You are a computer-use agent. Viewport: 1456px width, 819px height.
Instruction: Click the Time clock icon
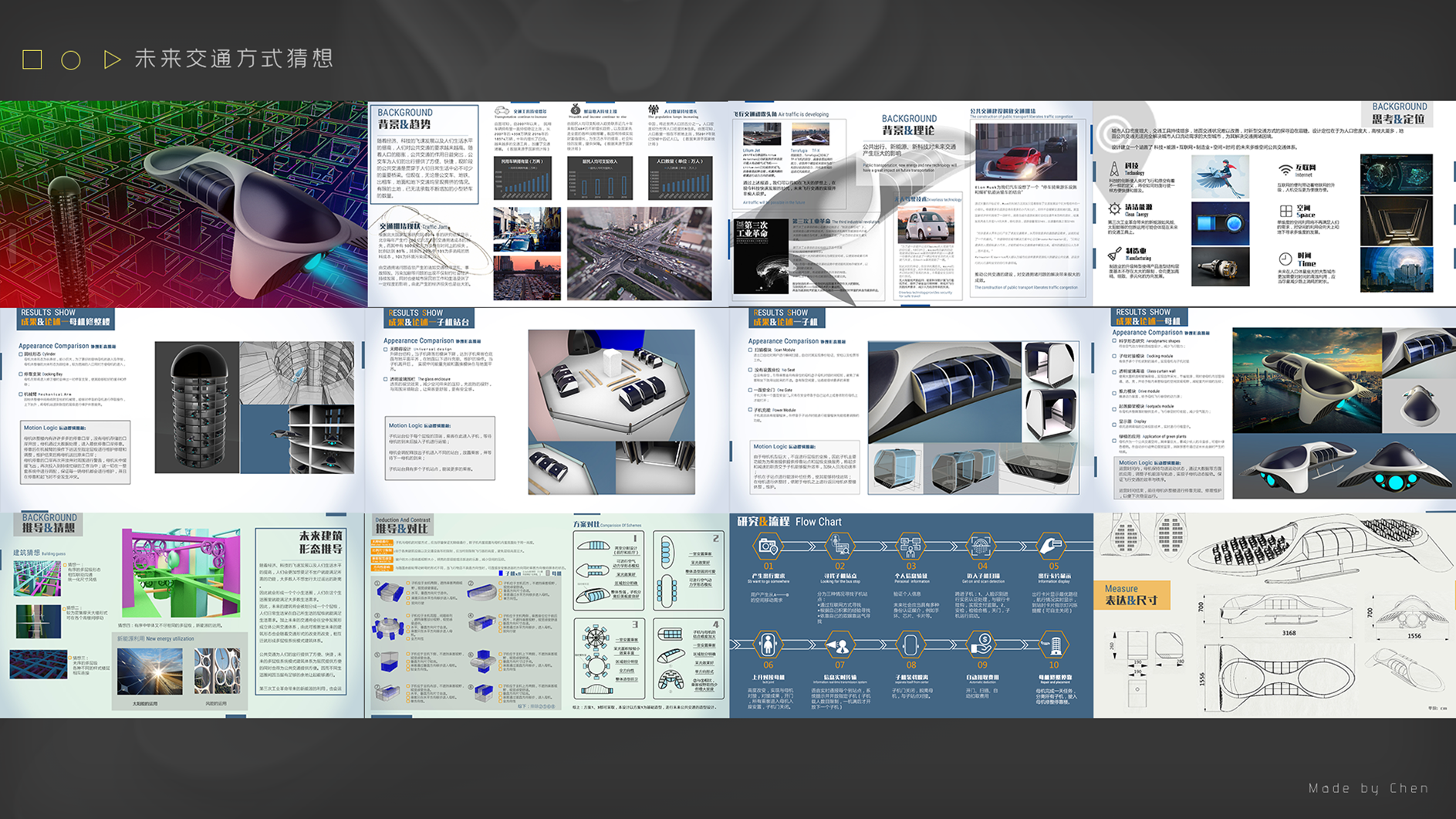click(x=1284, y=258)
